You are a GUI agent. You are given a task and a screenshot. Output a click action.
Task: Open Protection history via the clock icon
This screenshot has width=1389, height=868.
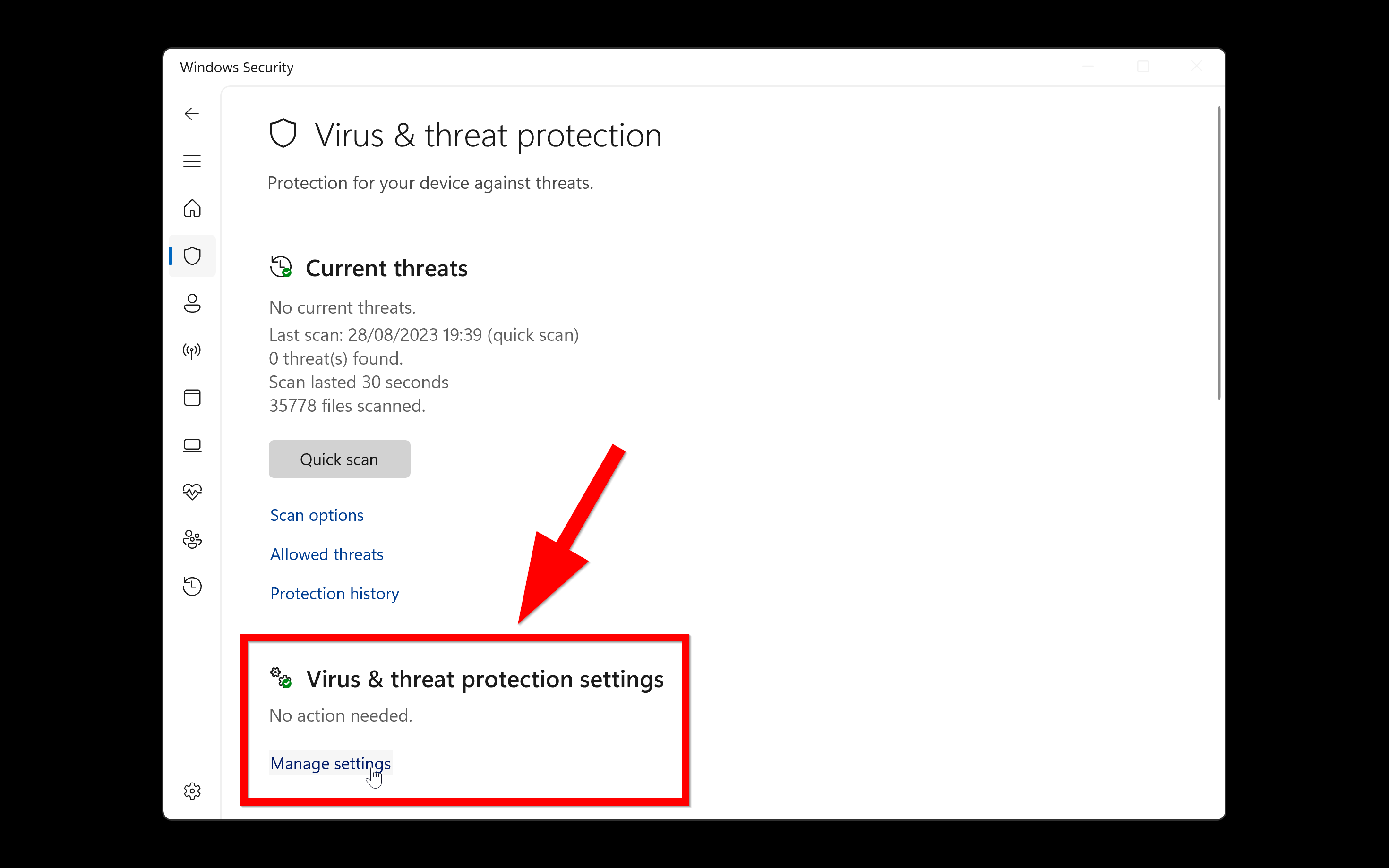pos(192,586)
